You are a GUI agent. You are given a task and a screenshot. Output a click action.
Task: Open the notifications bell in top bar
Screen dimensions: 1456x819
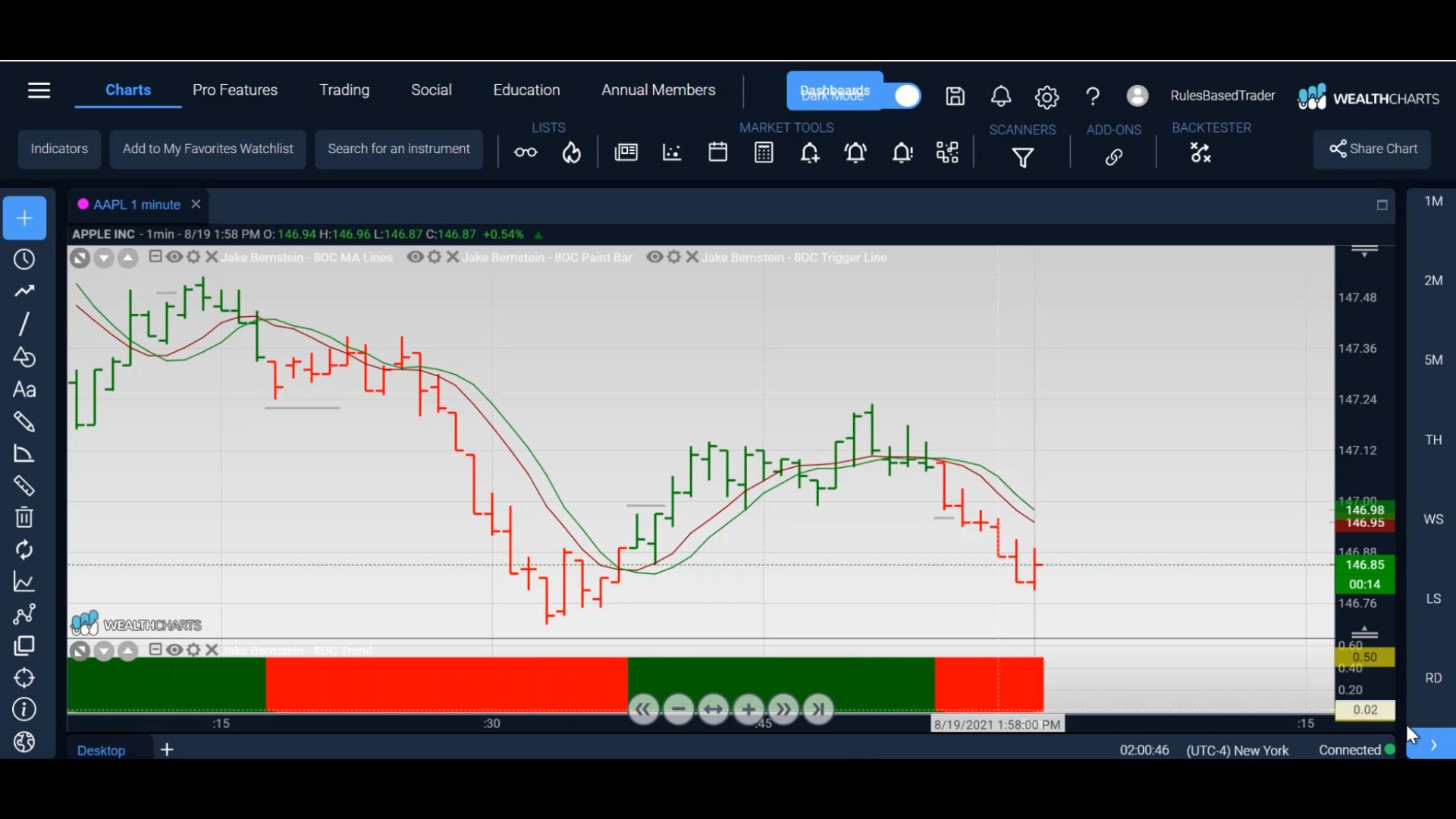(x=1001, y=96)
